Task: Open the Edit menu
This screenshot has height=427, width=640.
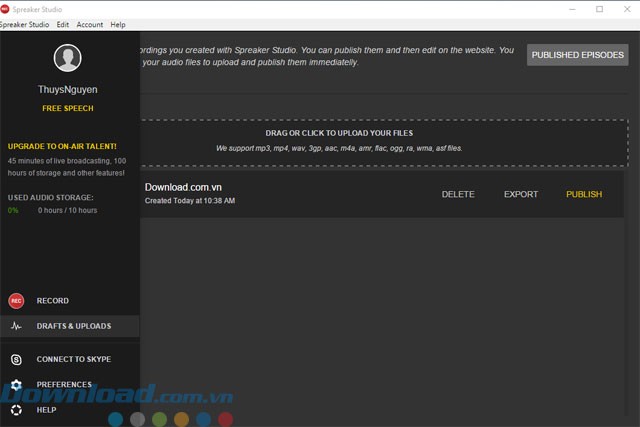Action: point(63,24)
